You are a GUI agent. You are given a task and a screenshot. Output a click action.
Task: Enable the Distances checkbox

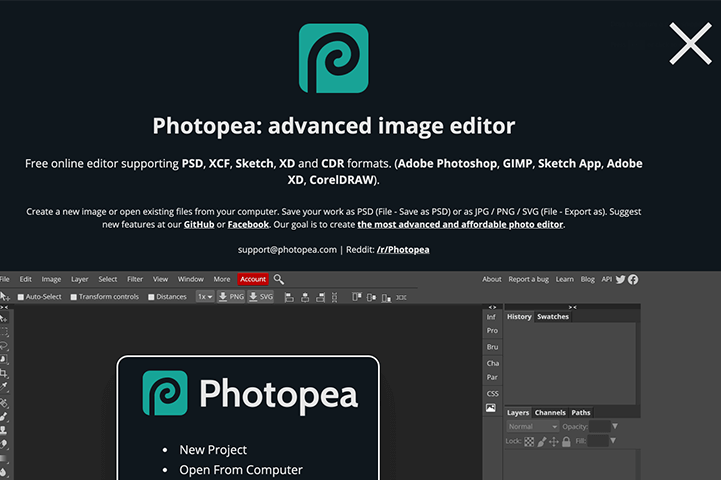tap(151, 297)
